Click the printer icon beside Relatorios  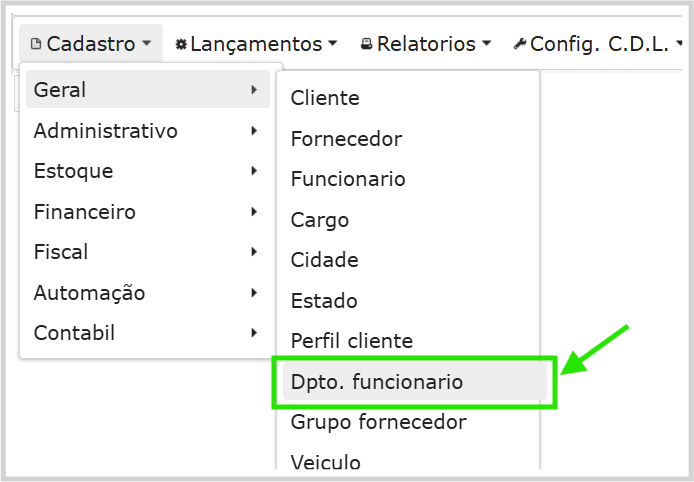(367, 44)
